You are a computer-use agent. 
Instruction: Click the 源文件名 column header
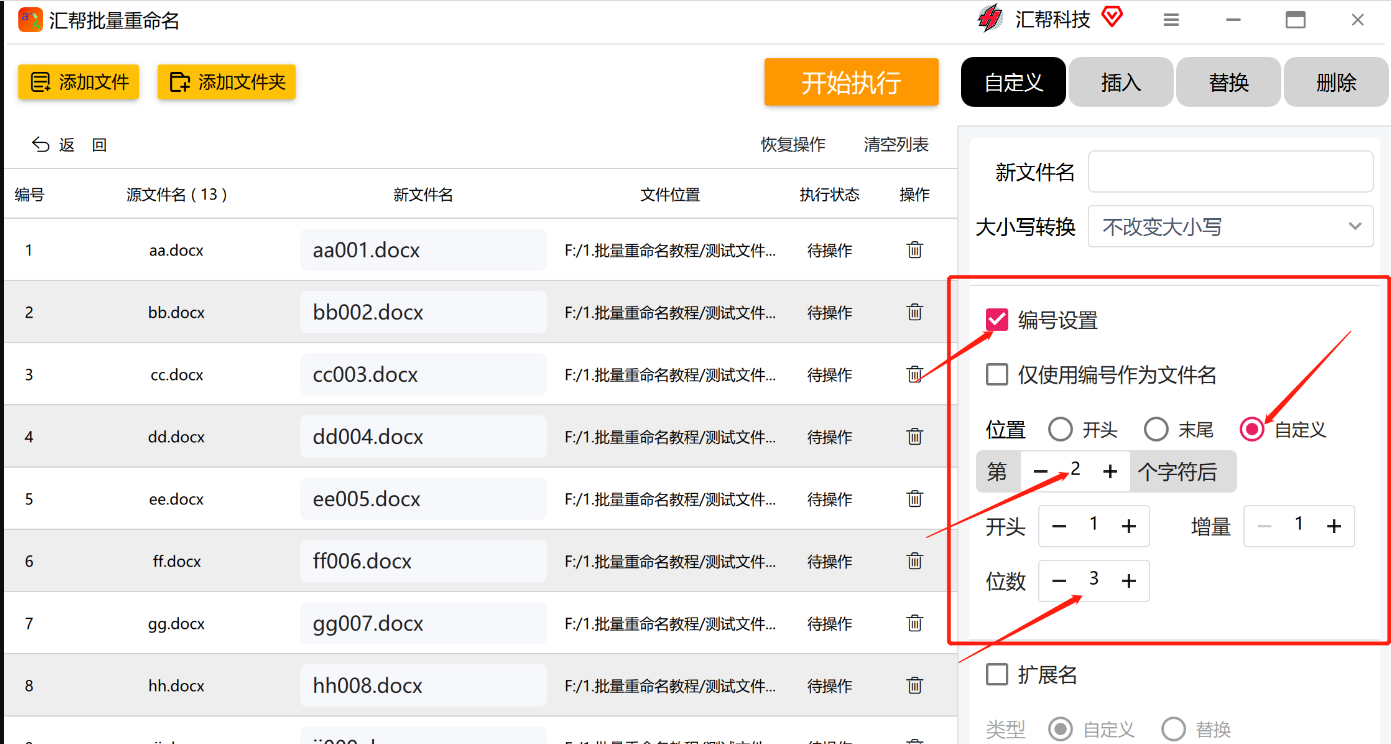click(176, 195)
